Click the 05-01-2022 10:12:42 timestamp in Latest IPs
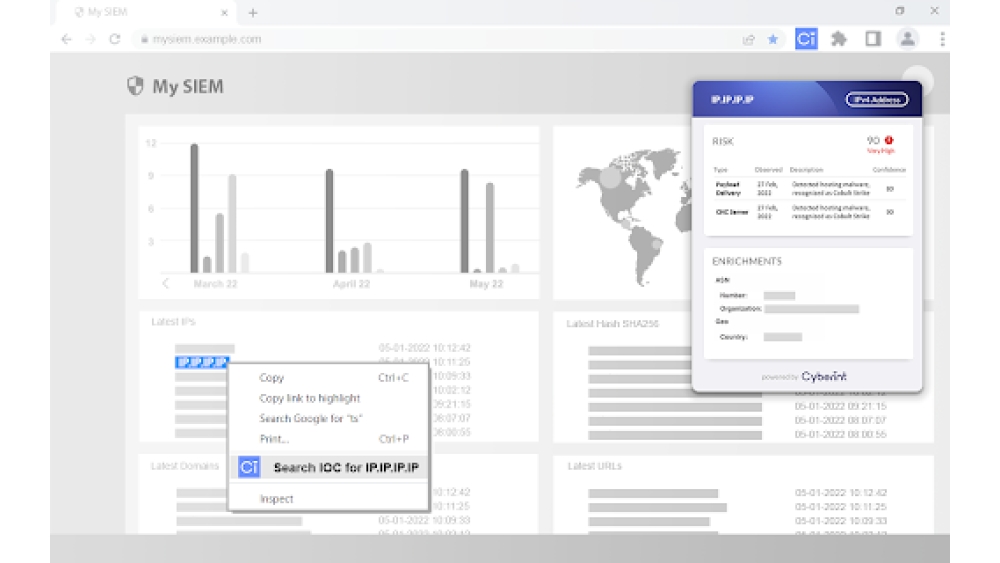Image resolution: width=1000 pixels, height=563 pixels. pyautogui.click(x=424, y=347)
